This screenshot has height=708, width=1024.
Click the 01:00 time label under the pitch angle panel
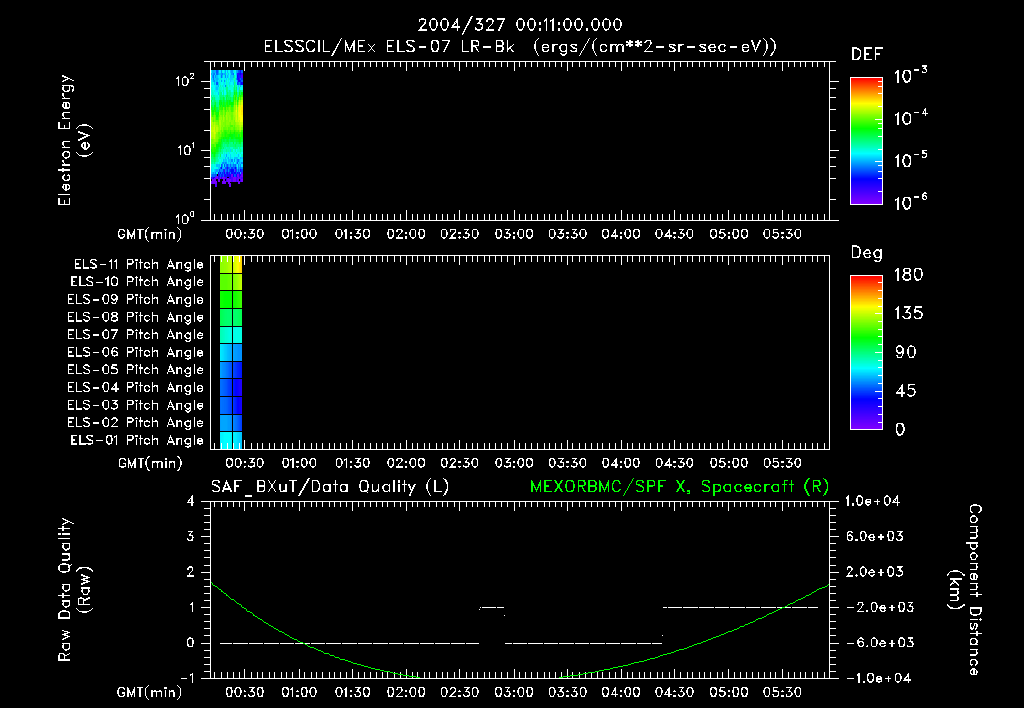(x=299, y=464)
